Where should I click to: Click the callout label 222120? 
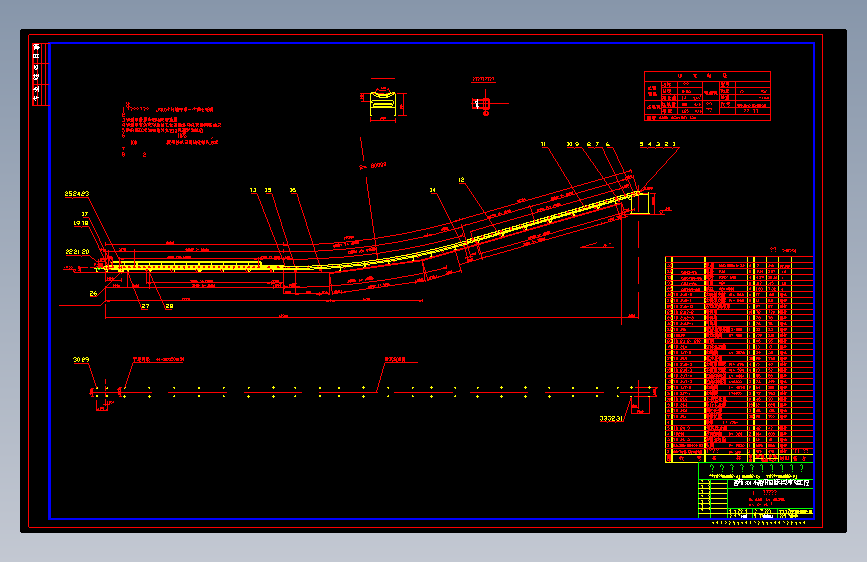(x=77, y=252)
